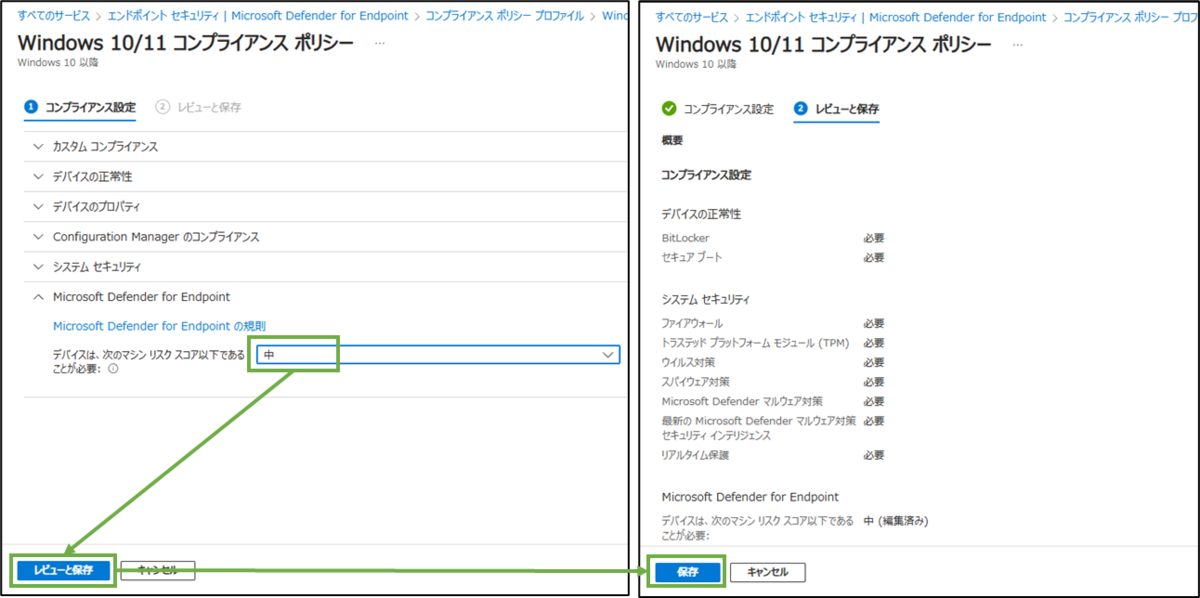Select レビューと保存 step tab in right window
The image size is (1200, 598).
836,109
